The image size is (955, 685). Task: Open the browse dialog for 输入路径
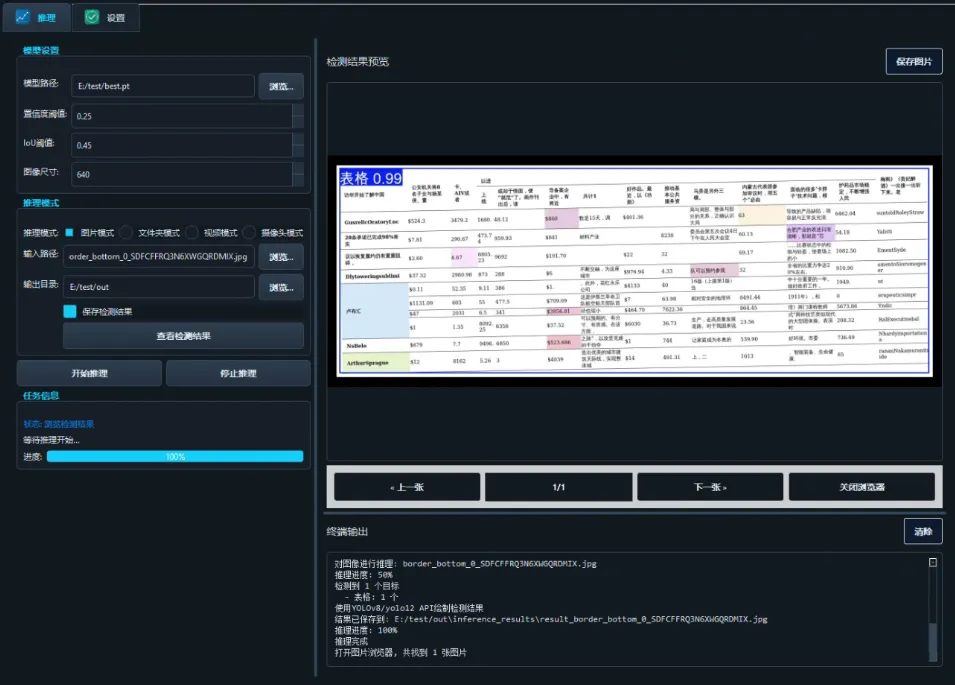click(x=281, y=257)
